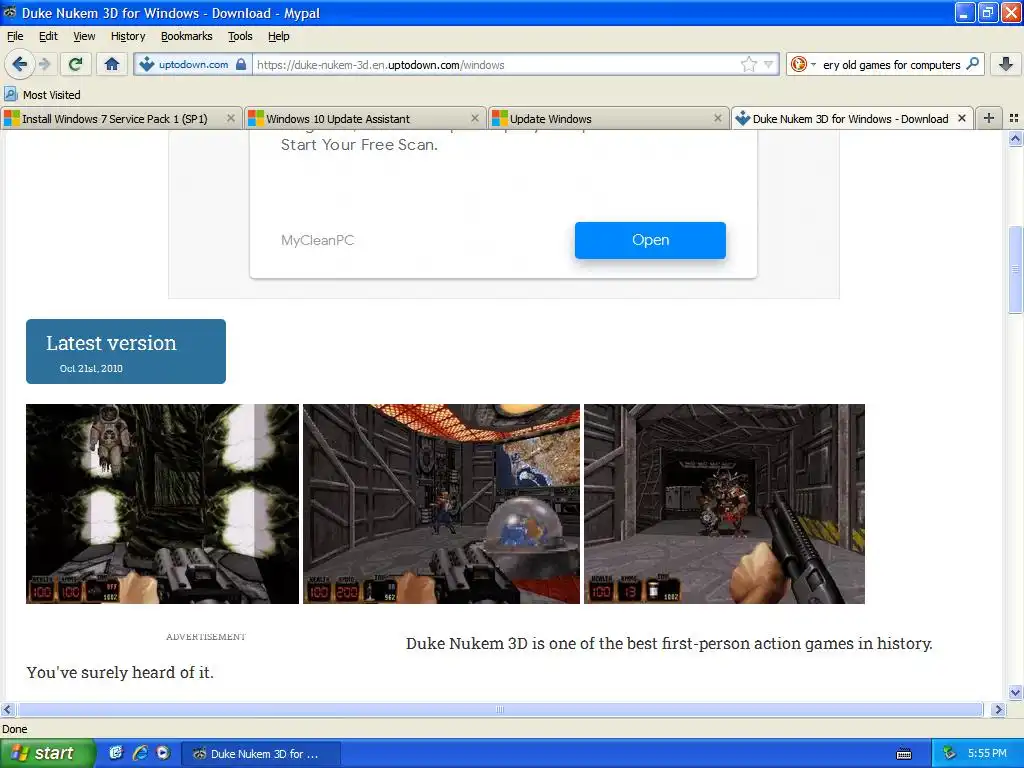Launch Windows Media Player quick launch icon
The width and height of the screenshot is (1024, 768).
[163, 753]
